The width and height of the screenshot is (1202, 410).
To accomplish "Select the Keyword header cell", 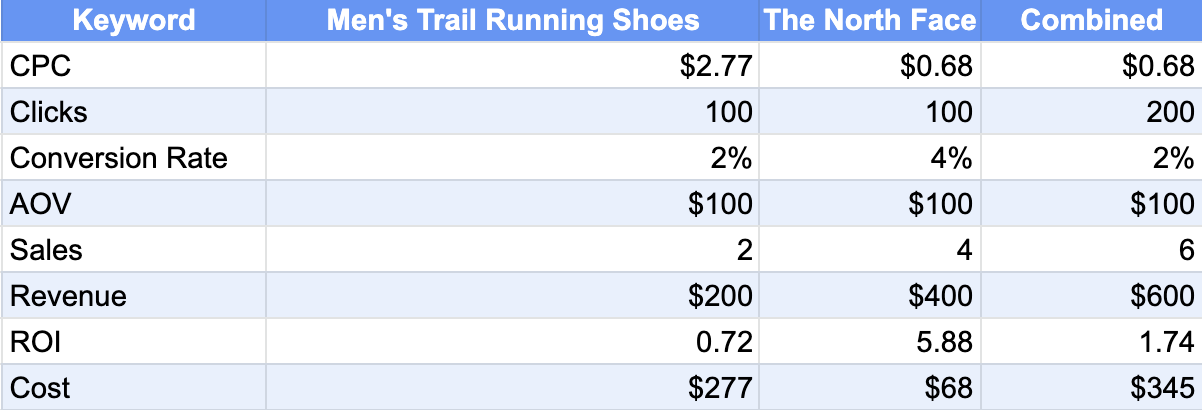I will pyautogui.click(x=133, y=20).
